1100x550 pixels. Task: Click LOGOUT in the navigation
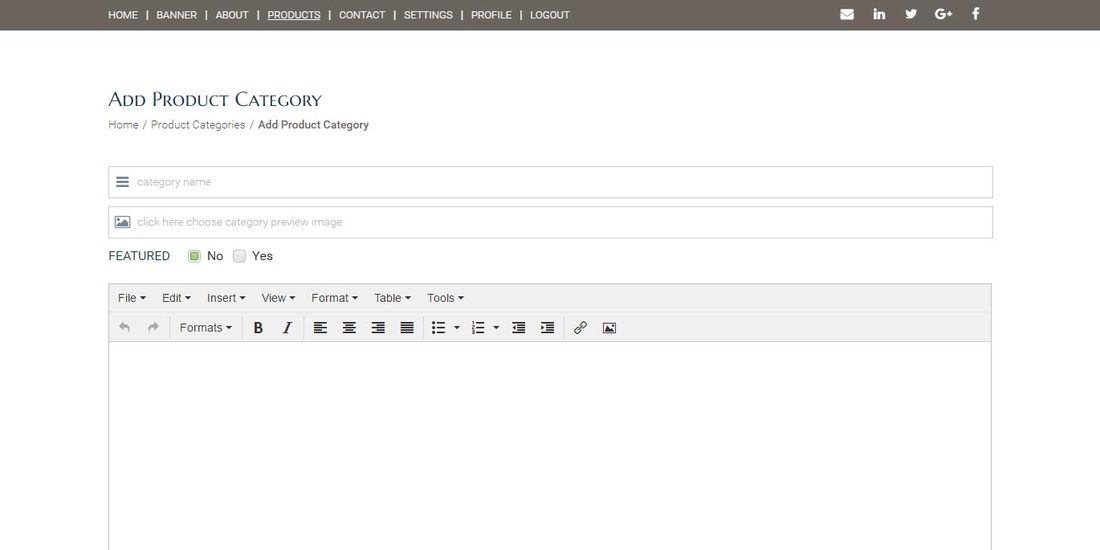click(550, 15)
